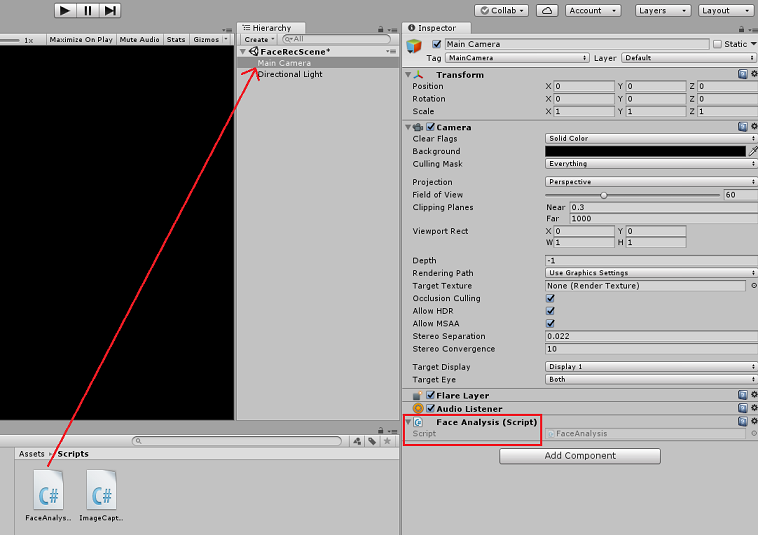The image size is (758, 535).
Task: Click the search by label tag icon
Action: (x=372, y=441)
